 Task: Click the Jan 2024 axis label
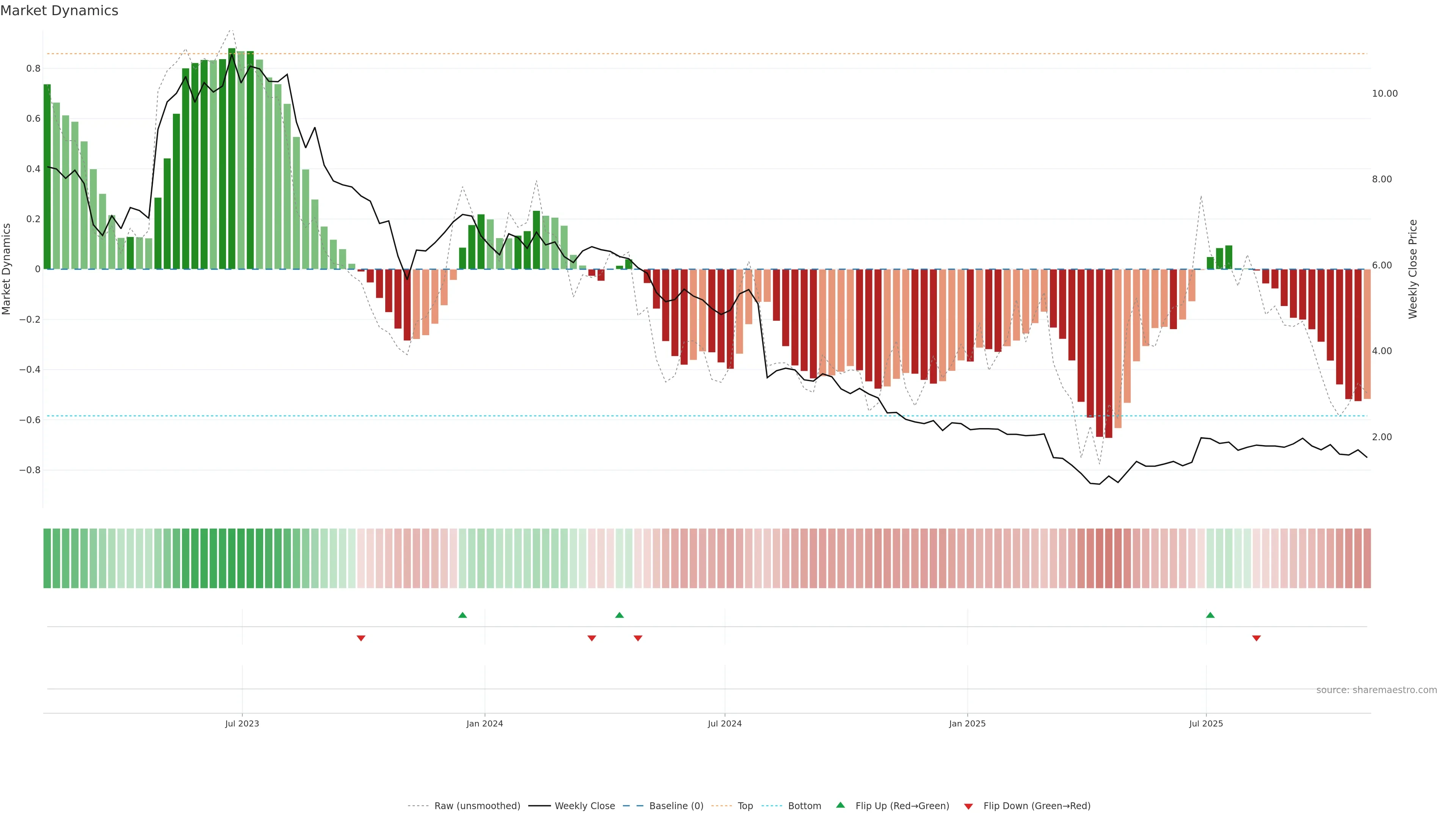click(485, 723)
